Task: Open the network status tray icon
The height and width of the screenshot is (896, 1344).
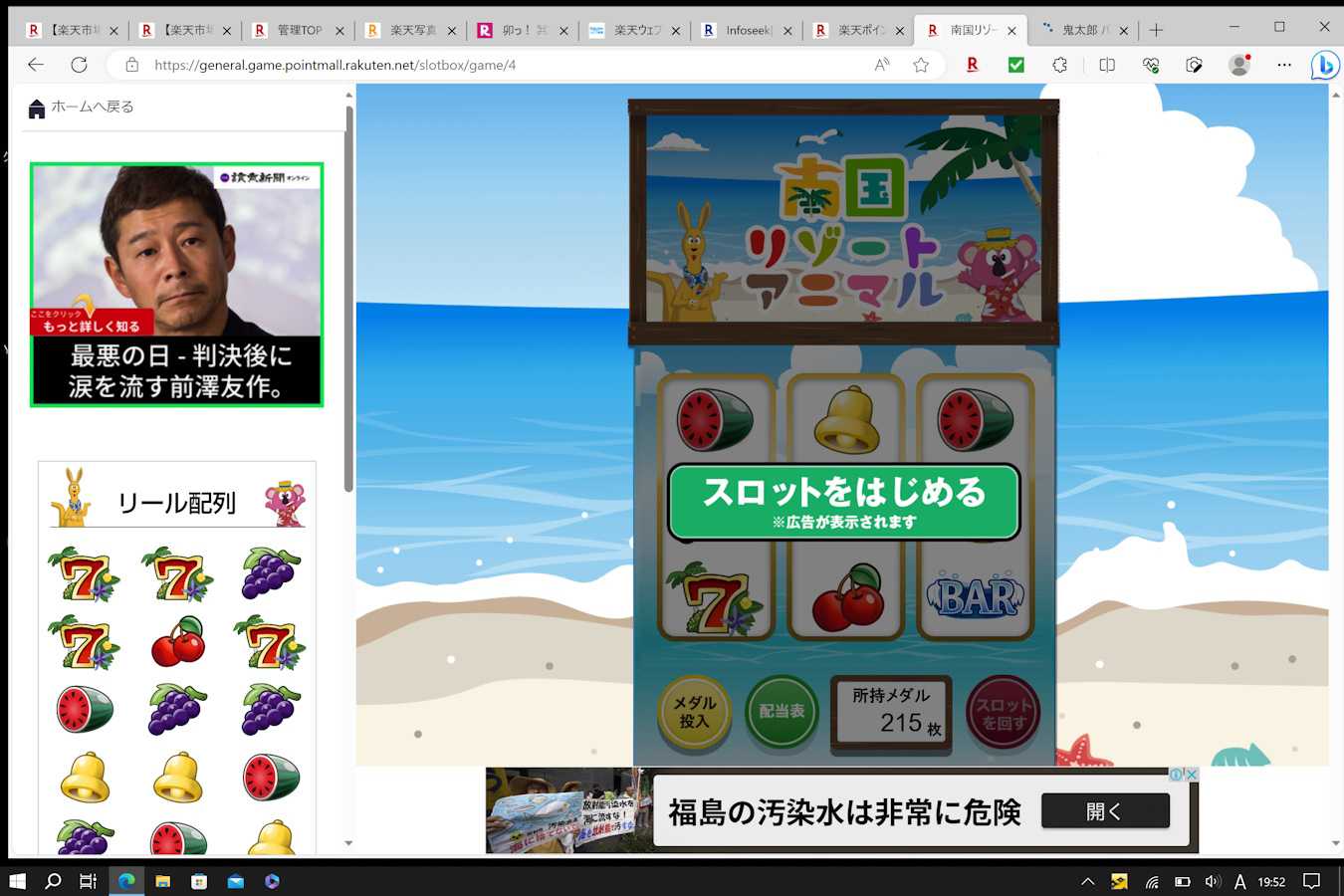Action: (x=1152, y=881)
